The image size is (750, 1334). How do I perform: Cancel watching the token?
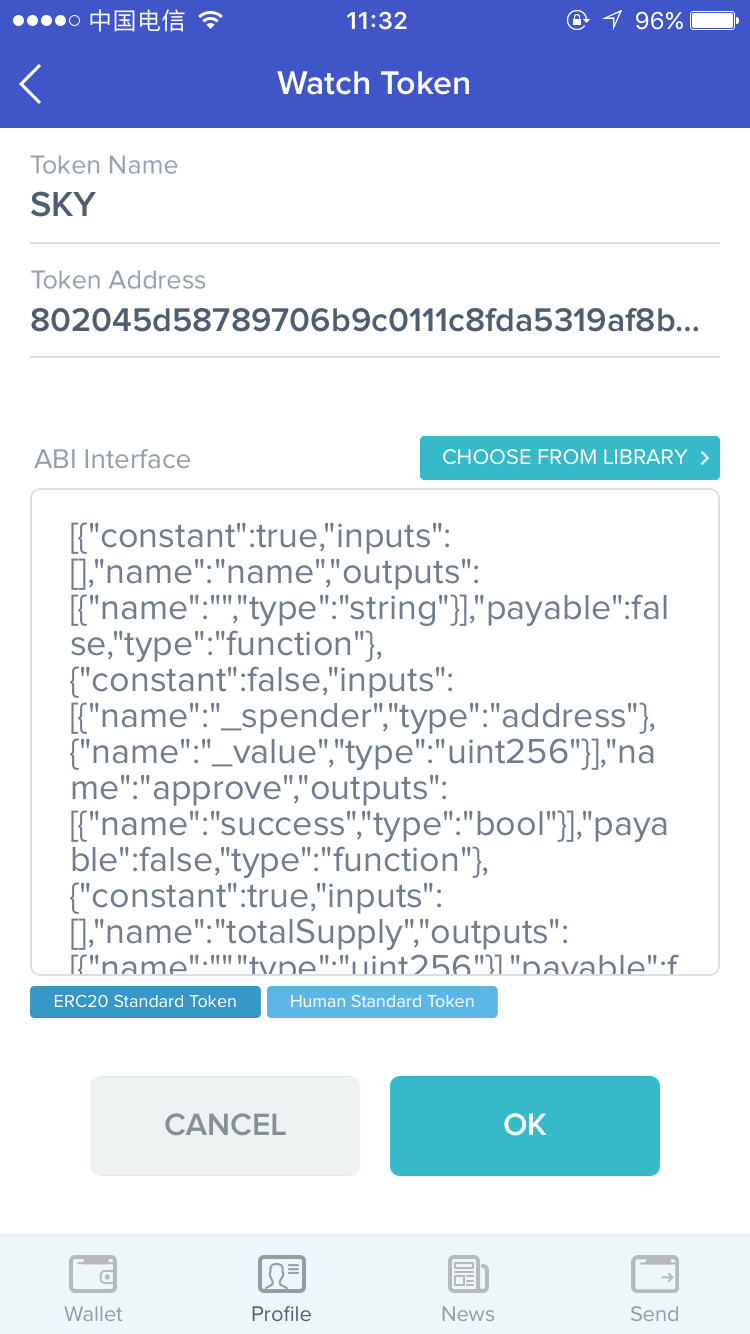click(x=225, y=1125)
